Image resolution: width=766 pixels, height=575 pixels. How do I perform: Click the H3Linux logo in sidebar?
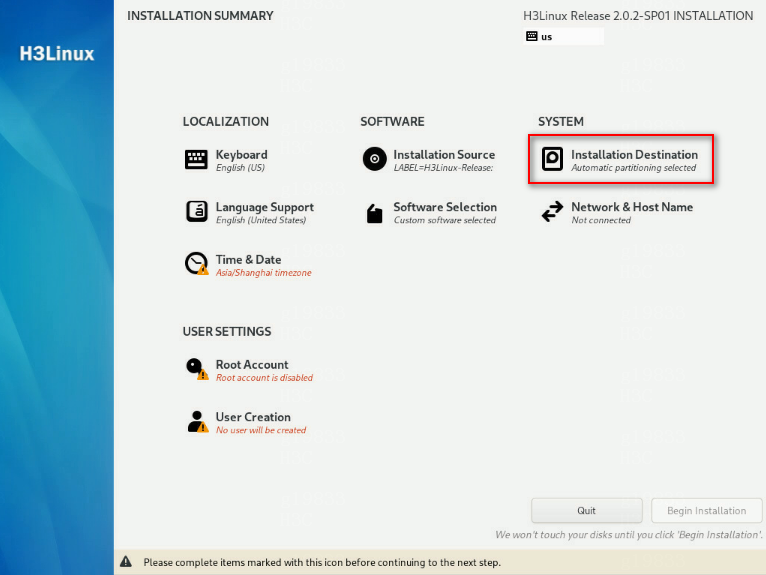pyautogui.click(x=57, y=54)
